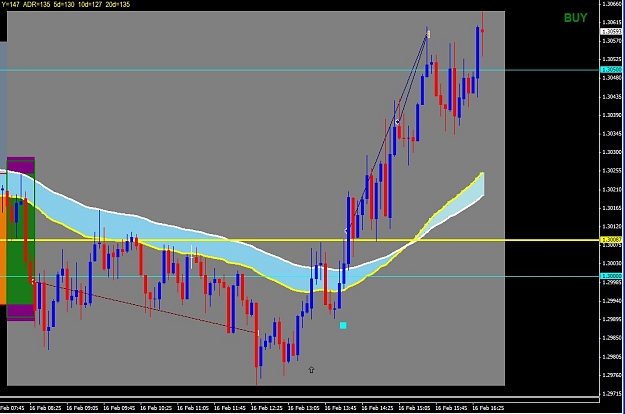625x414 pixels.
Task: Click the 1.30660 price scale label
Action: (612, 4)
